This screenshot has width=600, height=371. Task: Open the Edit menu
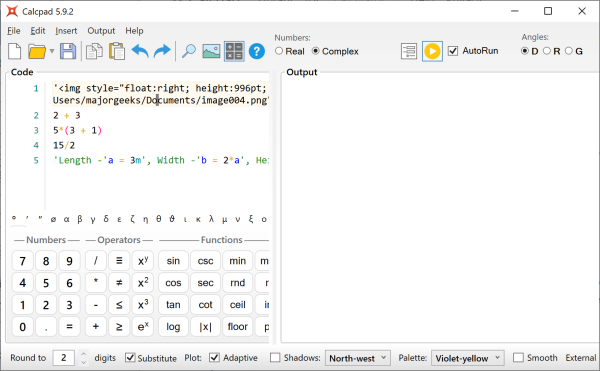tap(38, 31)
